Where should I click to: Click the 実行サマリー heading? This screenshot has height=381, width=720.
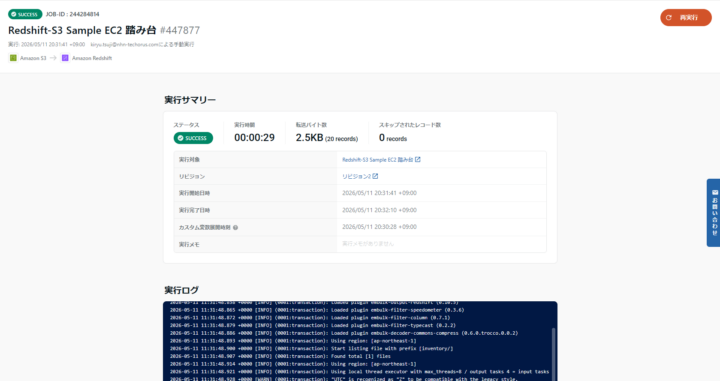[x=190, y=100]
